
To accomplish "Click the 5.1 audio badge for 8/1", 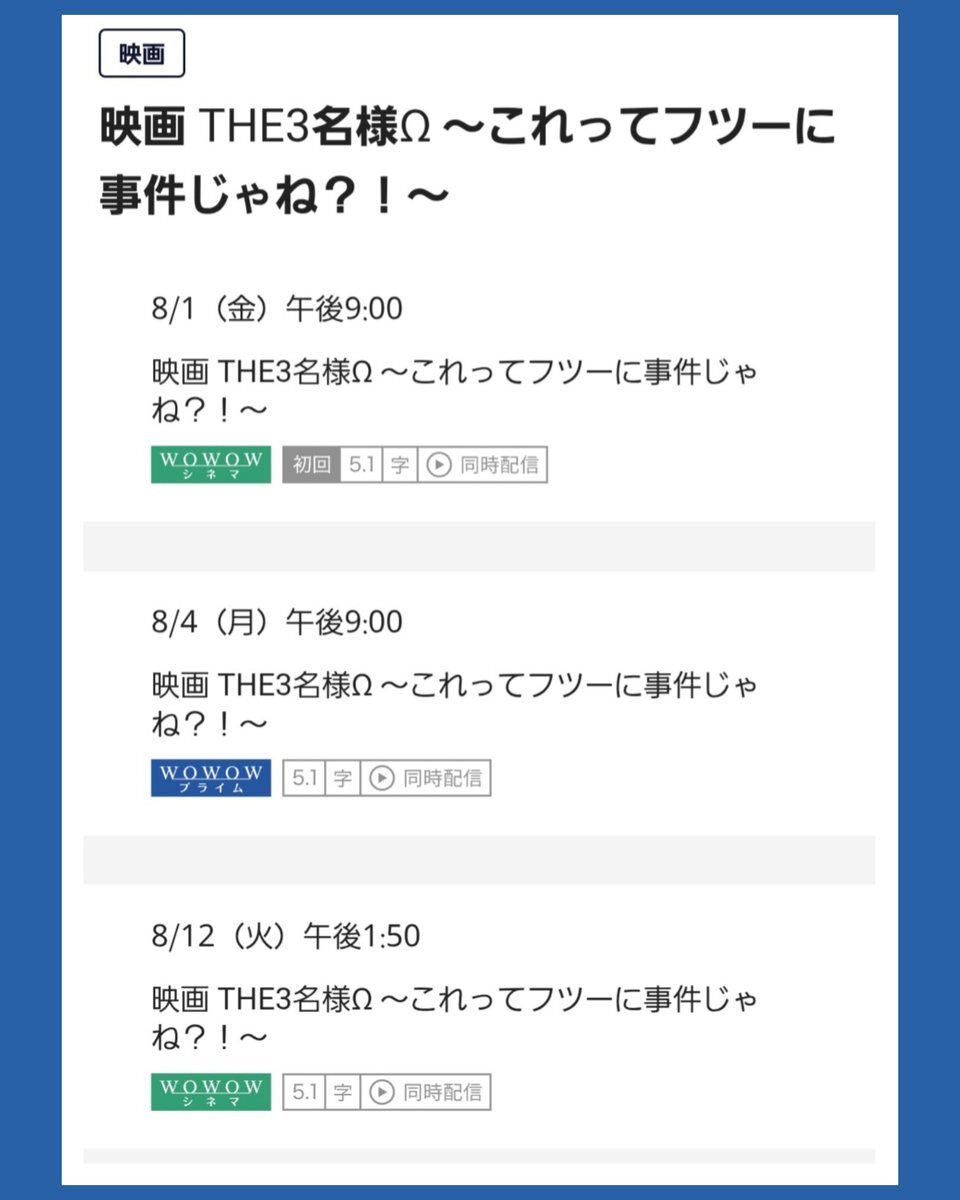I will point(361,465).
